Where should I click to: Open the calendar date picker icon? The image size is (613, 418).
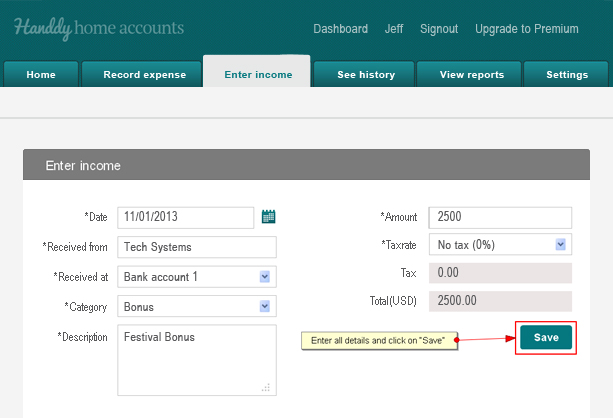tap(268, 217)
